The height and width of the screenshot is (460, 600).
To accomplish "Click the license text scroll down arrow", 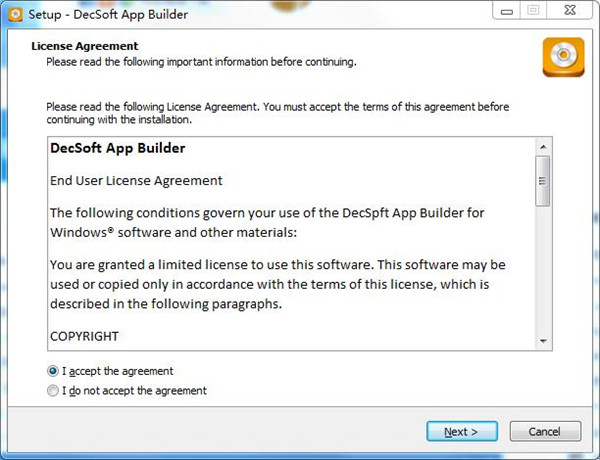I will click(543, 341).
